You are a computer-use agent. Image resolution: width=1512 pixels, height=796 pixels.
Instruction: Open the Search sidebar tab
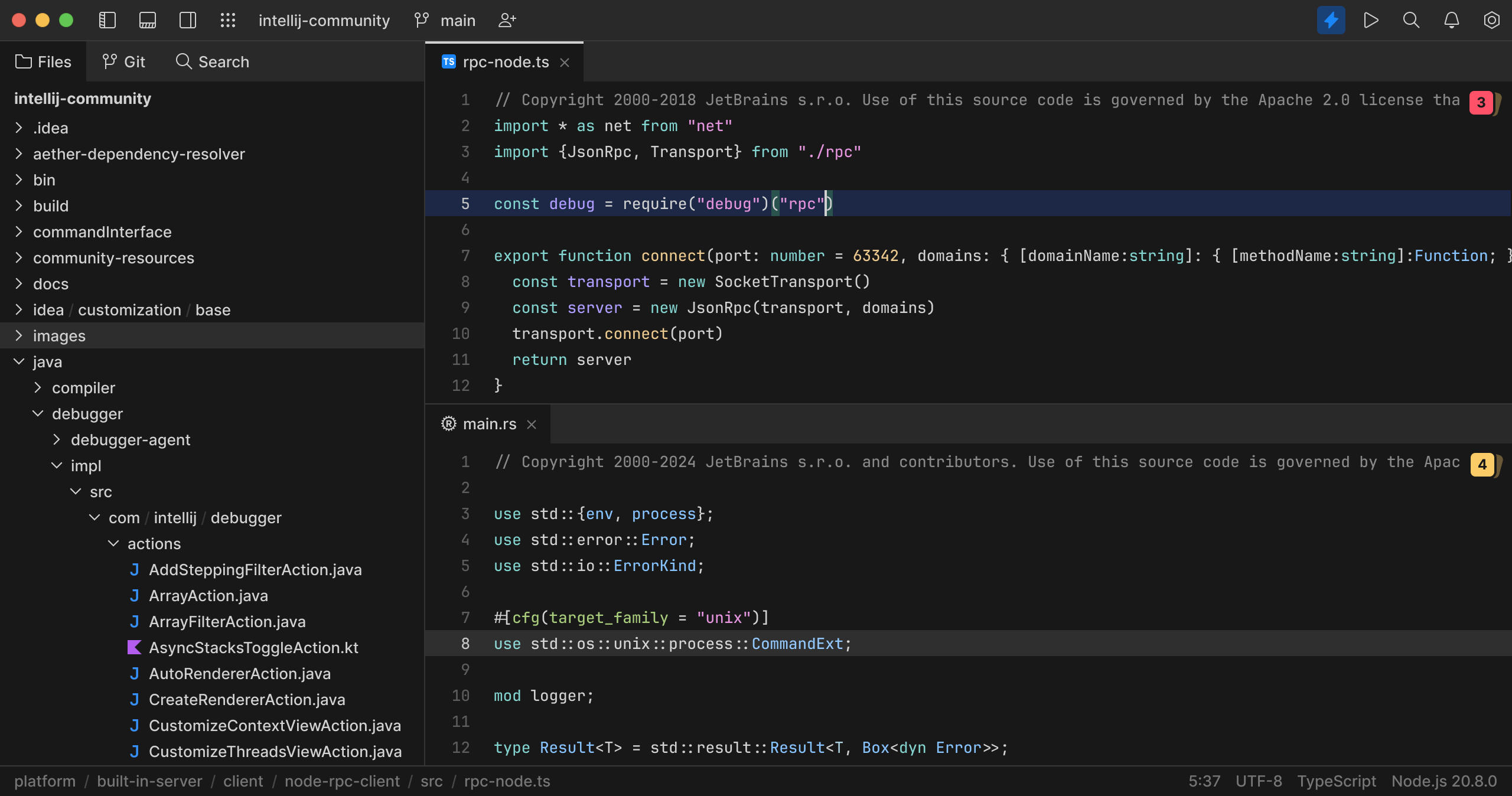pos(213,61)
